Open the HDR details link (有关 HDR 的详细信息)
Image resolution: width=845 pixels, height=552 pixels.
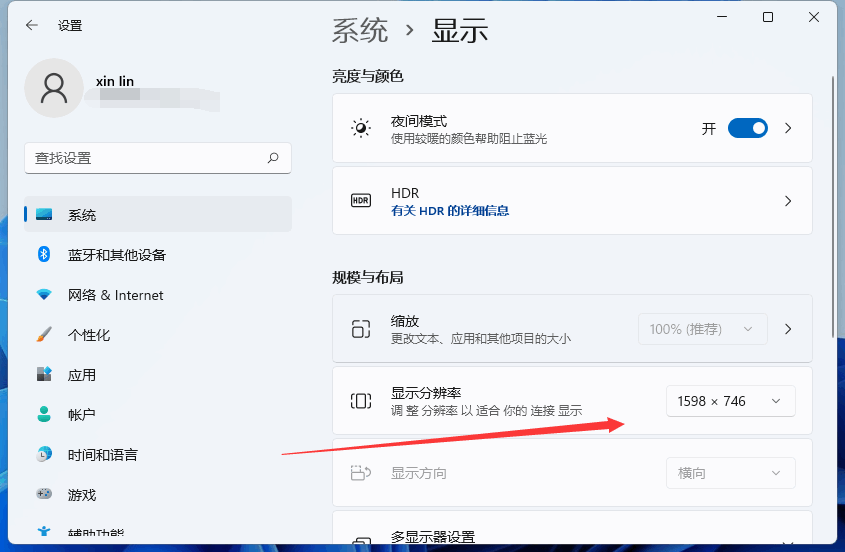(450, 211)
